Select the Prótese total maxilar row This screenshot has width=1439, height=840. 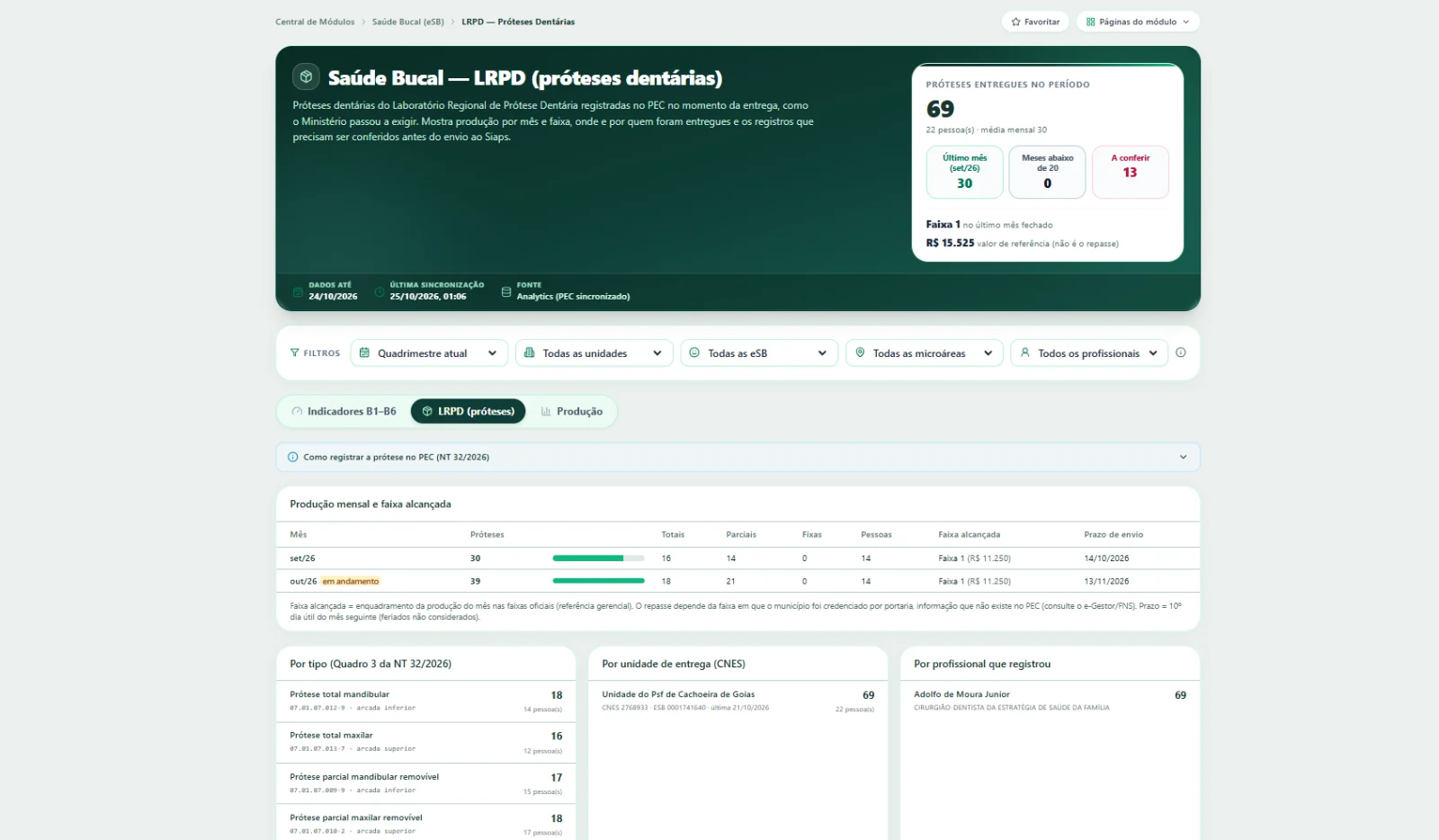click(425, 743)
